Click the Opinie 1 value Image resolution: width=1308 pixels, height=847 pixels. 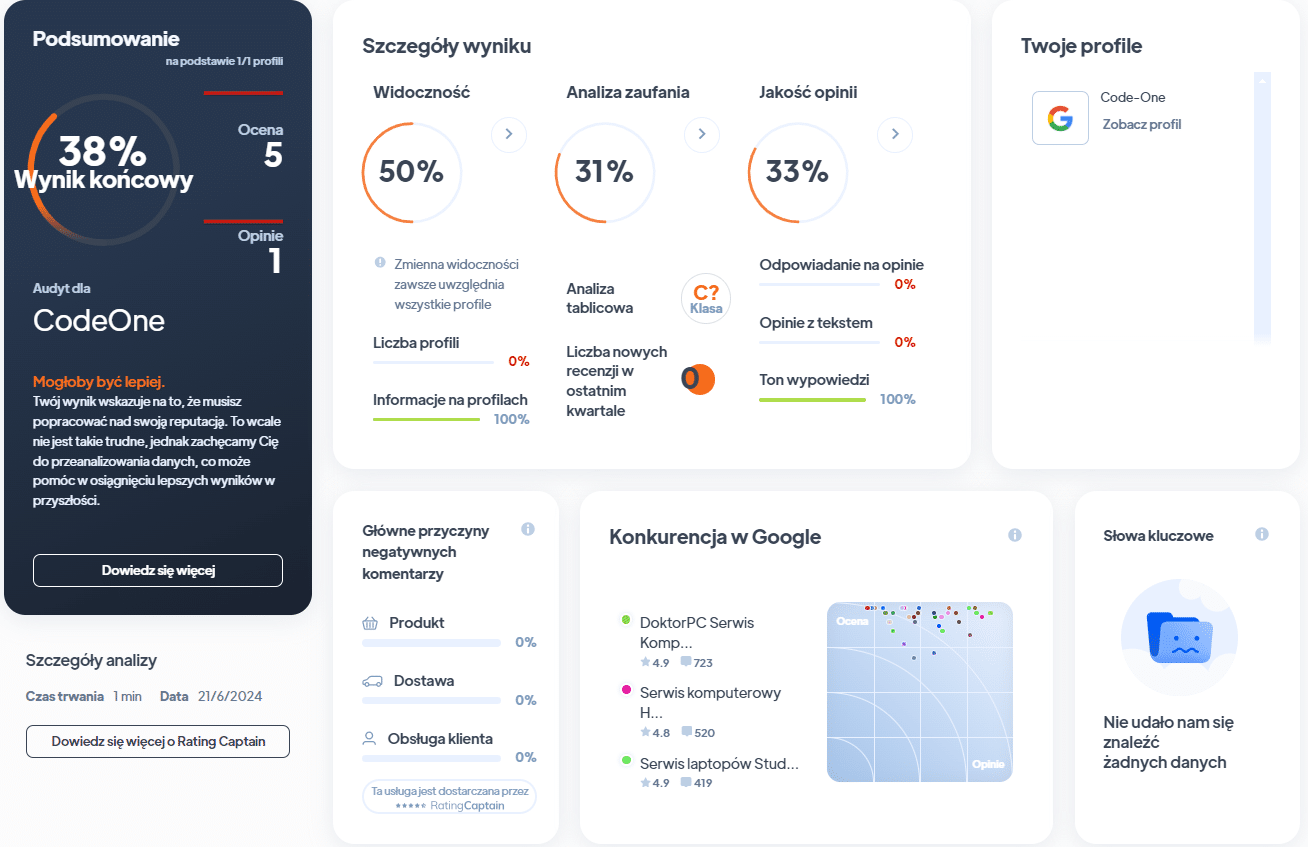click(x=275, y=260)
